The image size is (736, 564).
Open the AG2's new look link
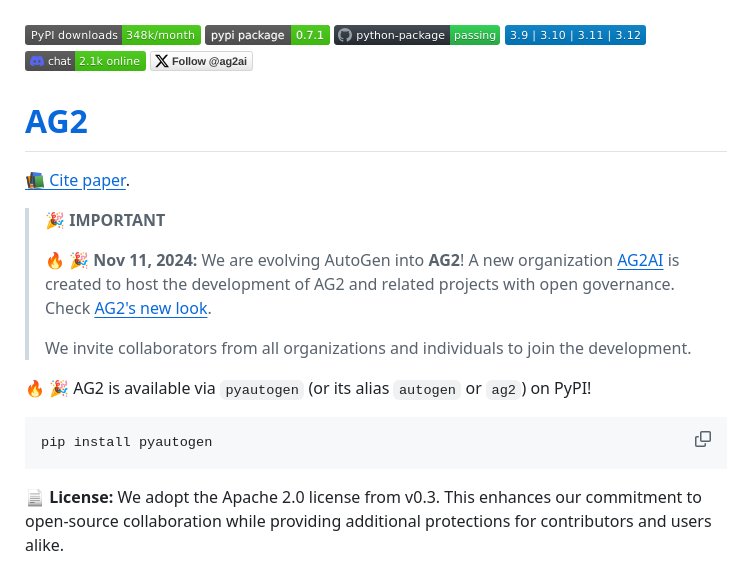tap(151, 309)
